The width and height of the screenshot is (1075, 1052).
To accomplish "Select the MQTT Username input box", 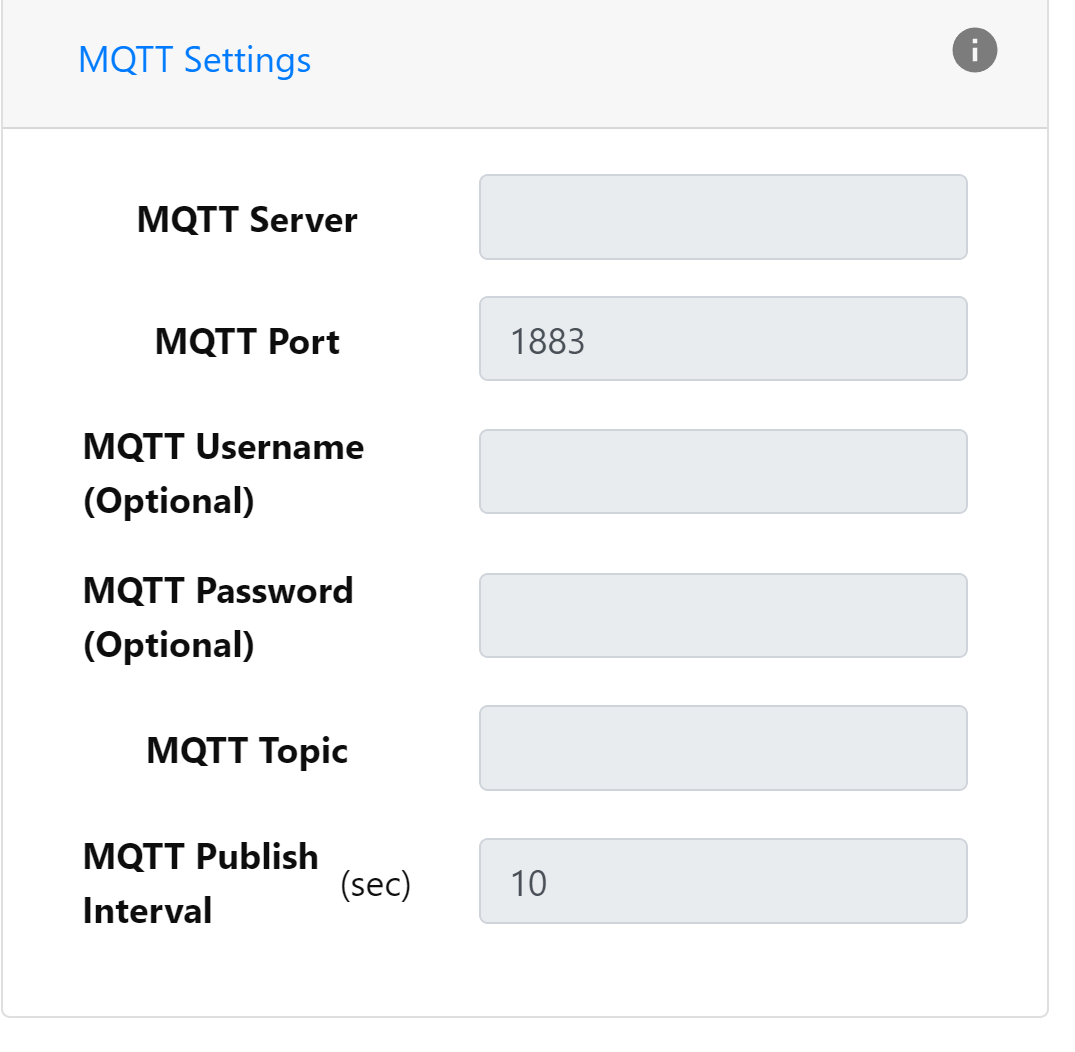I will pos(723,472).
